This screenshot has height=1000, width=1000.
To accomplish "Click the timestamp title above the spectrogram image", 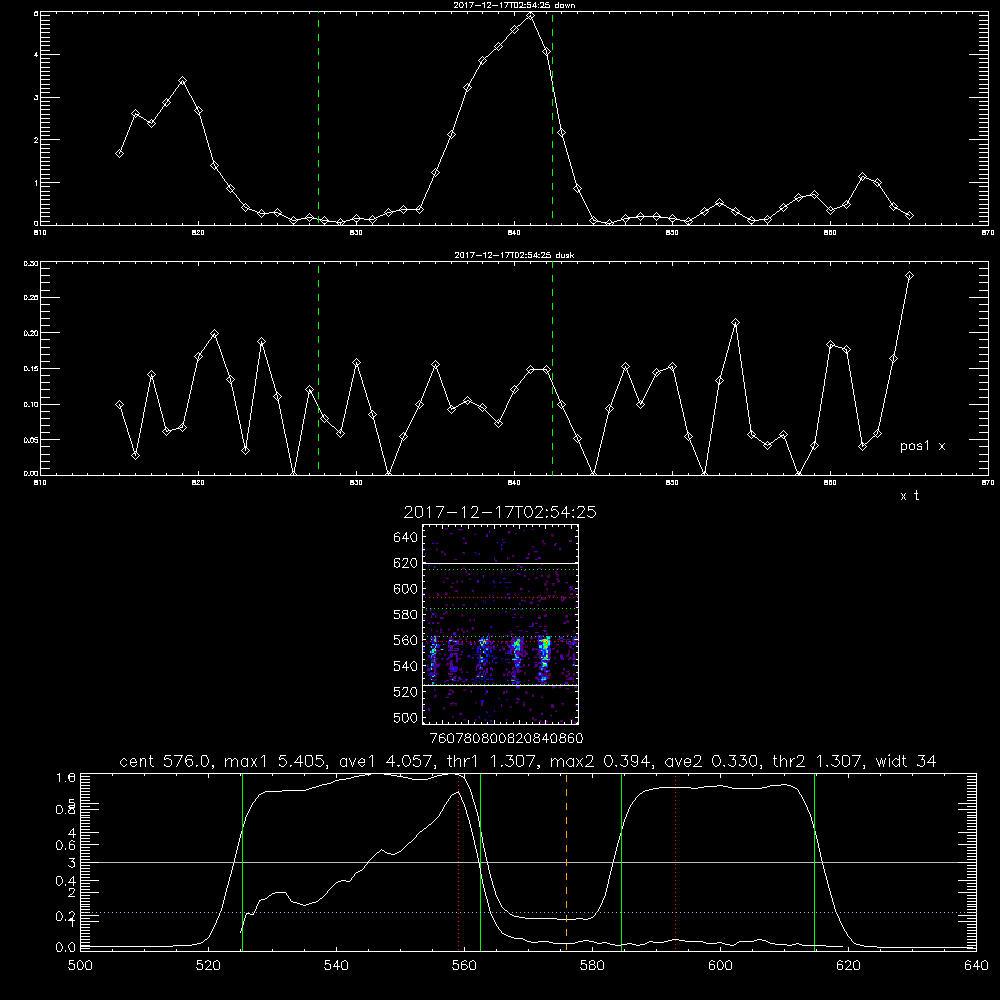I will (500, 512).
